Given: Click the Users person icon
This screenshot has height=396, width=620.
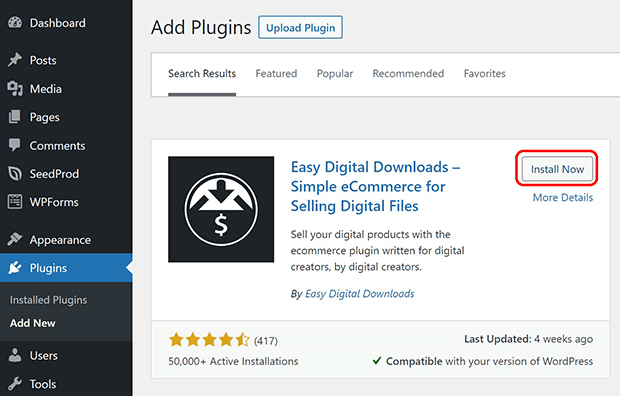Looking at the screenshot, I should point(15,355).
